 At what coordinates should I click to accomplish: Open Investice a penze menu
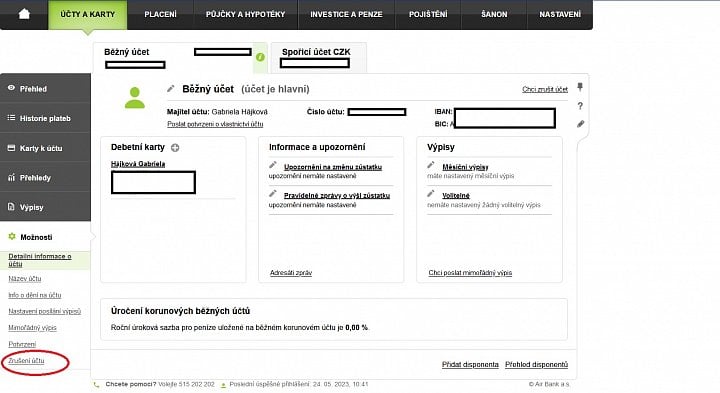coord(346,14)
